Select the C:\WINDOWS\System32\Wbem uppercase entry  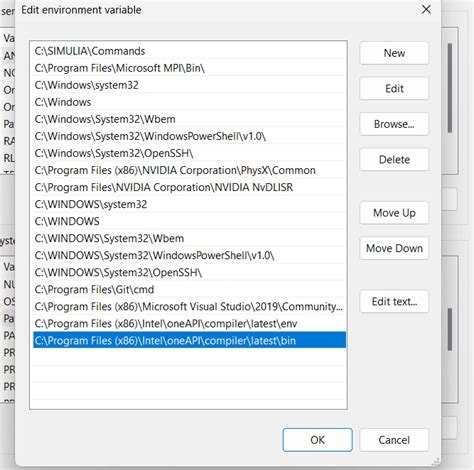click(x=189, y=238)
